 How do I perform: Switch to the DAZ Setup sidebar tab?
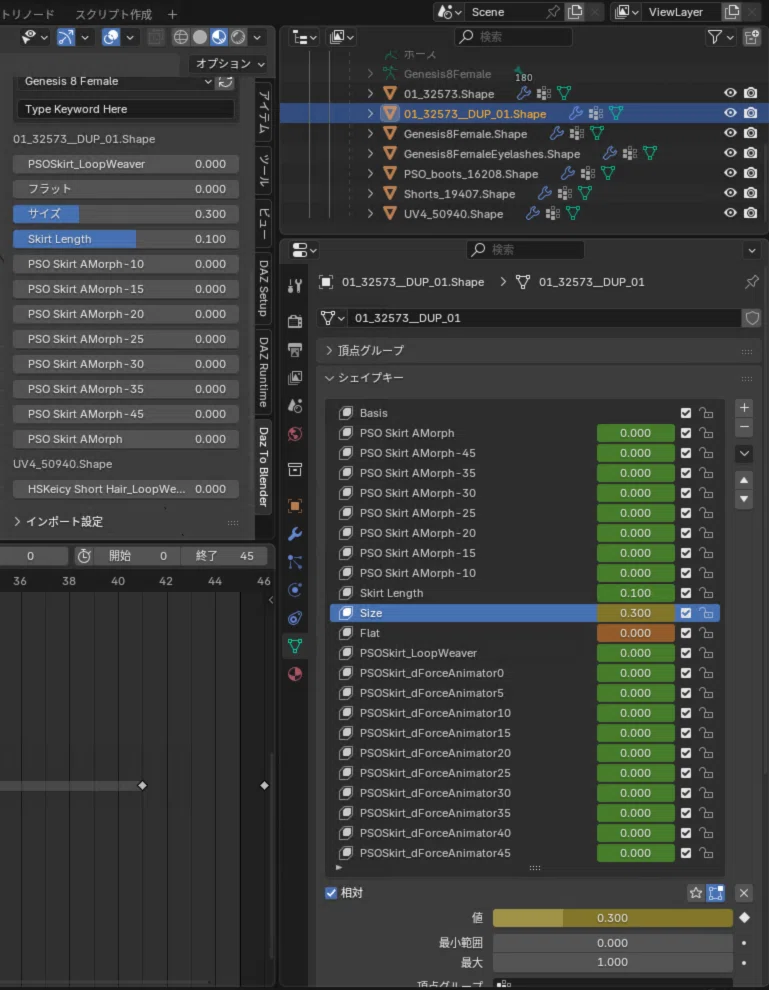[x=264, y=288]
